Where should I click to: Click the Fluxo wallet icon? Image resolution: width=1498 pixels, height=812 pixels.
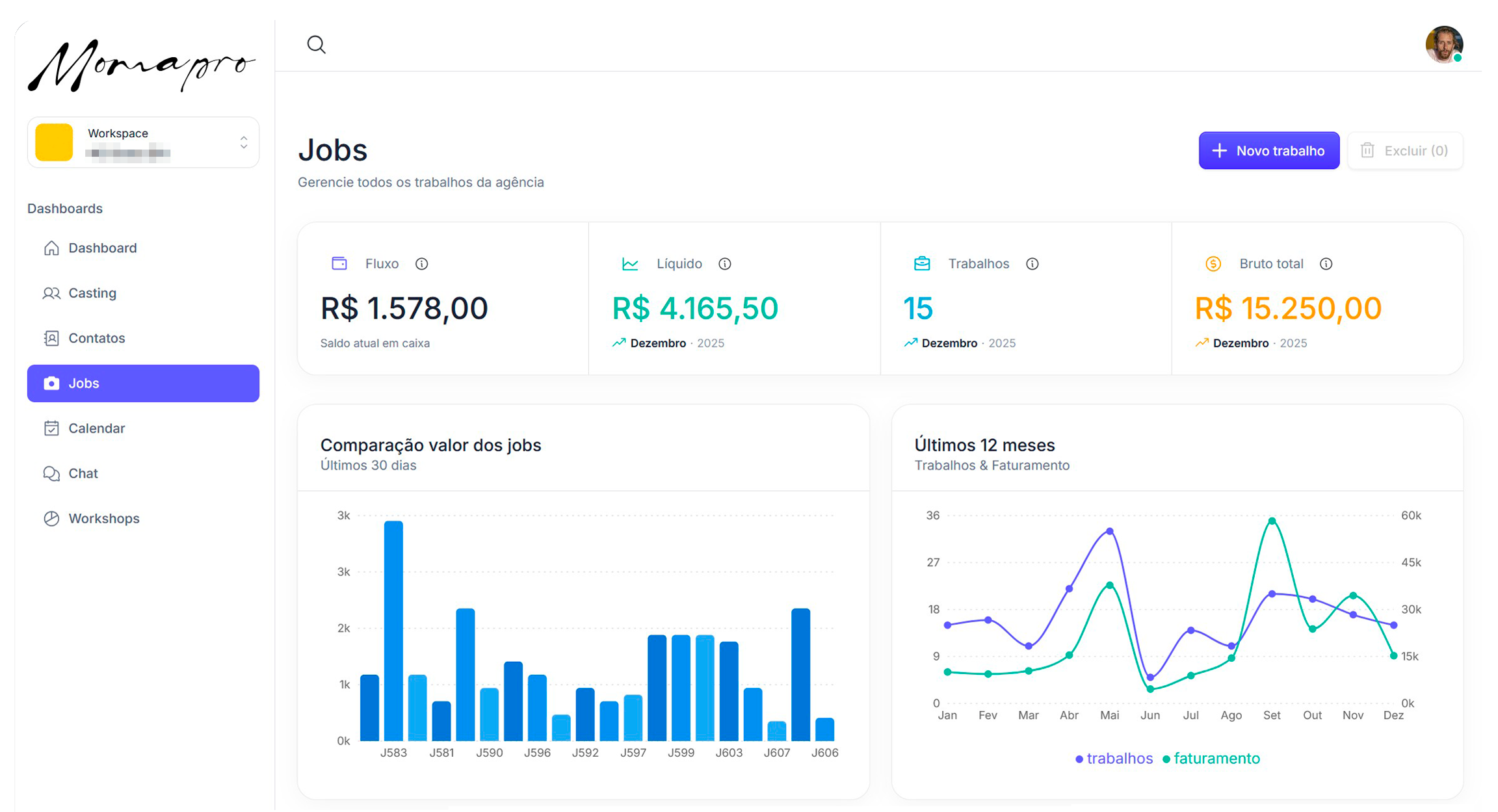coord(339,263)
